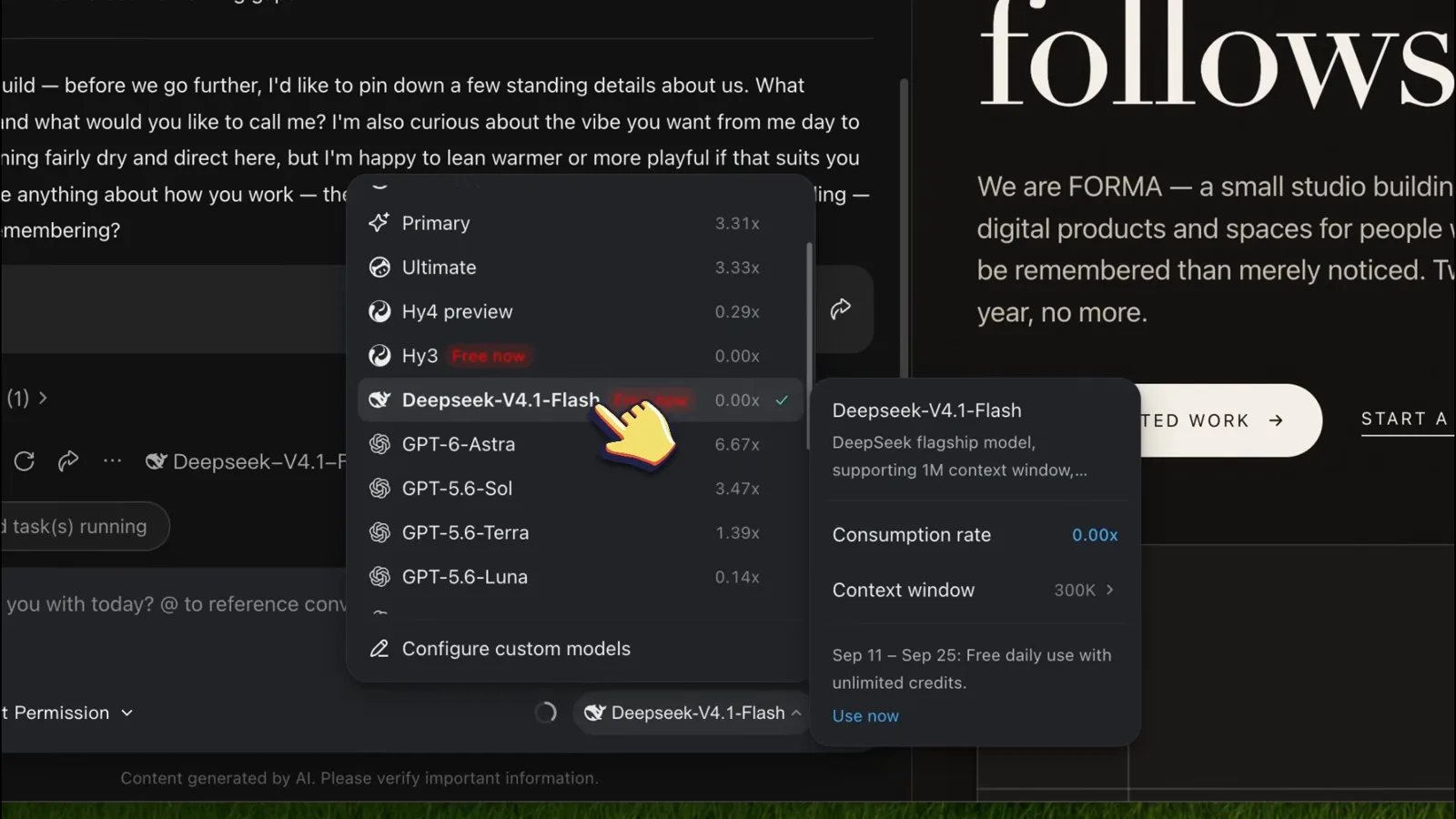Open the more options ellipsis

coord(112,461)
